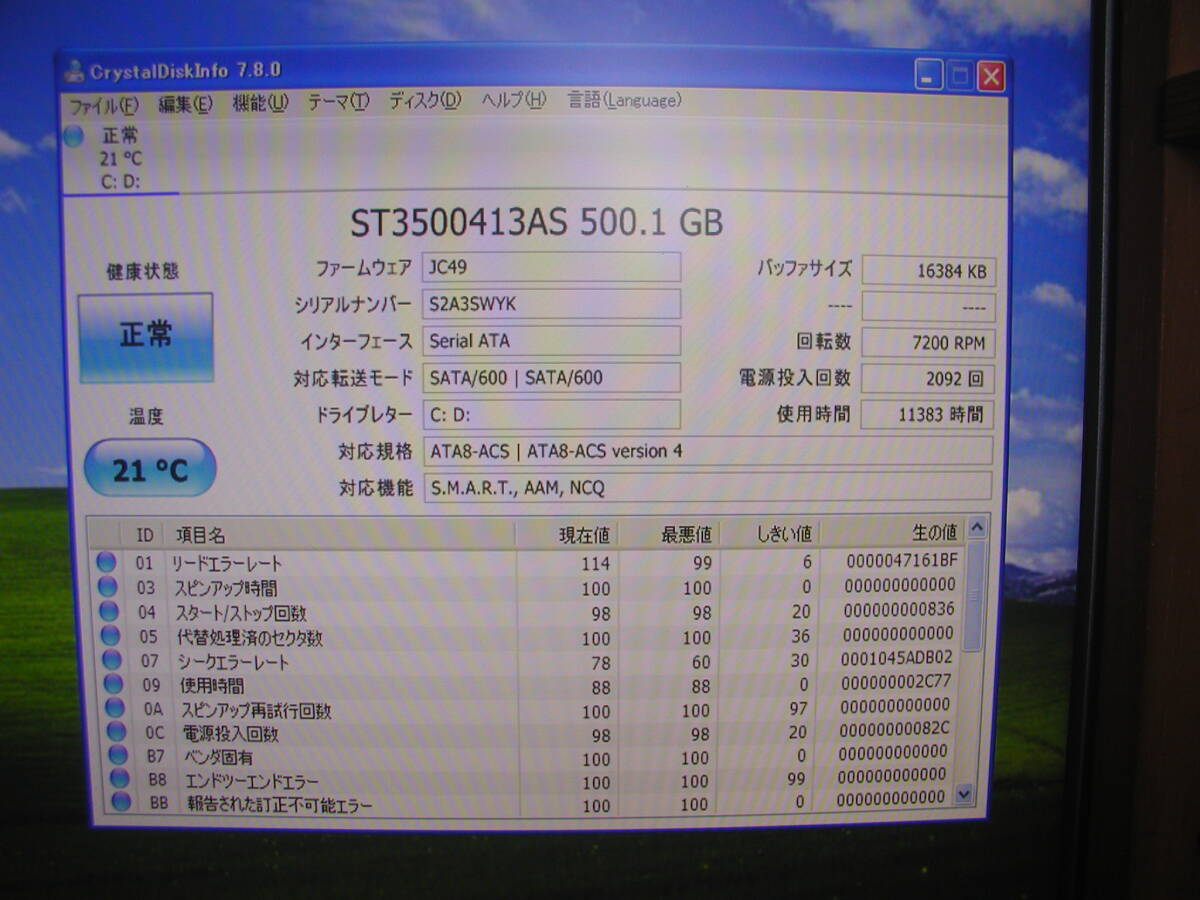Screen dimensions: 1200x900
Task: Click the standard field ATA8-ACS version 4
Action: point(708,451)
